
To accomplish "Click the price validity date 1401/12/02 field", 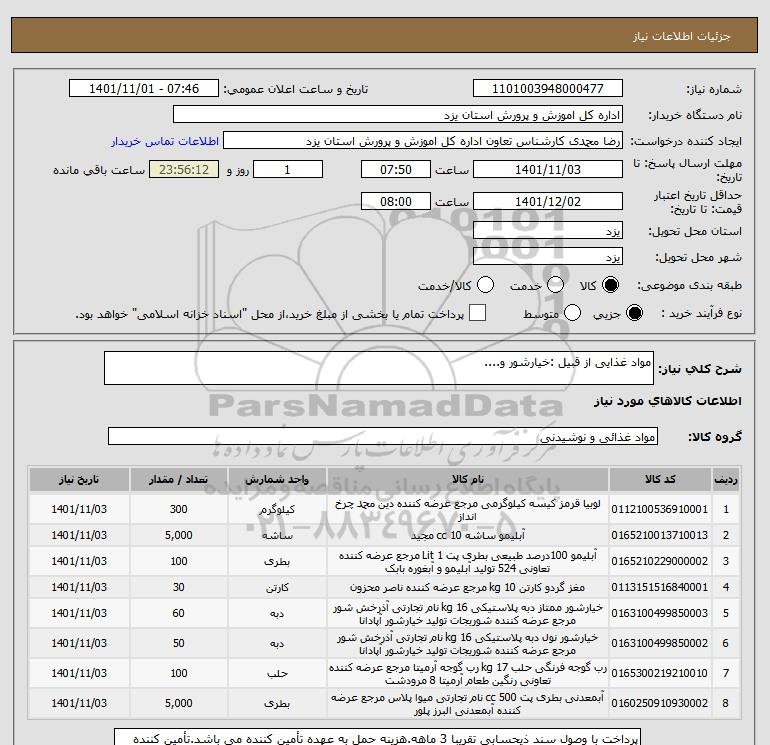I will [548, 201].
